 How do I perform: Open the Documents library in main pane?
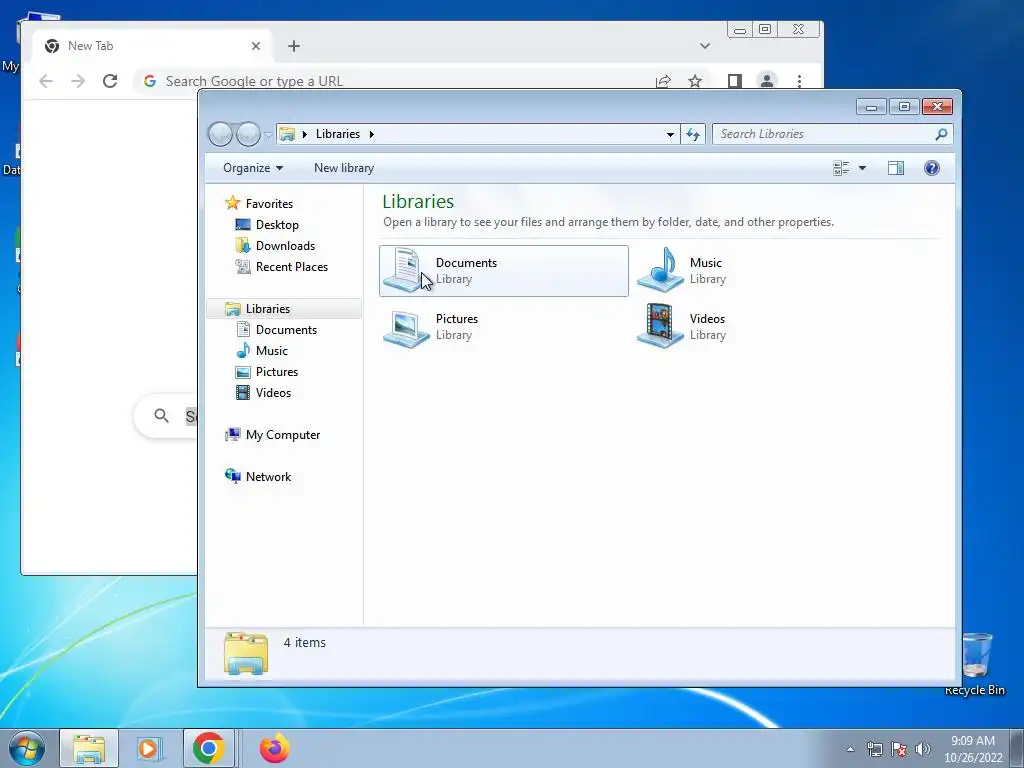click(504, 271)
